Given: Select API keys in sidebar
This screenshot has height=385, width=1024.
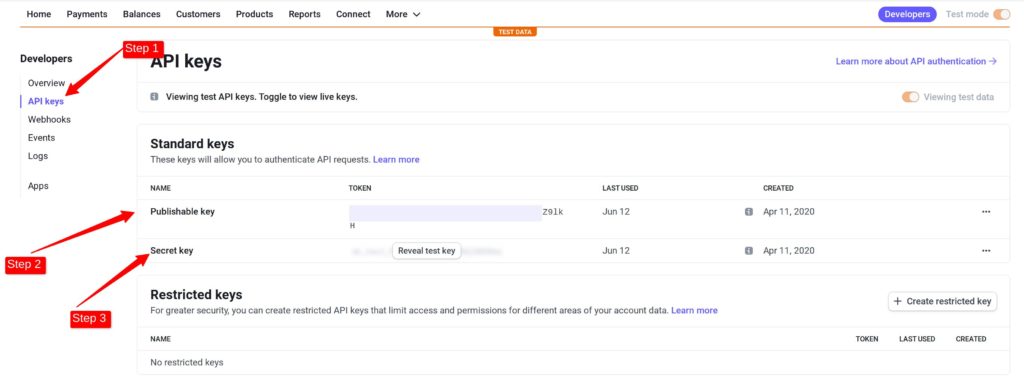Looking at the screenshot, I should pyautogui.click(x=46, y=101).
